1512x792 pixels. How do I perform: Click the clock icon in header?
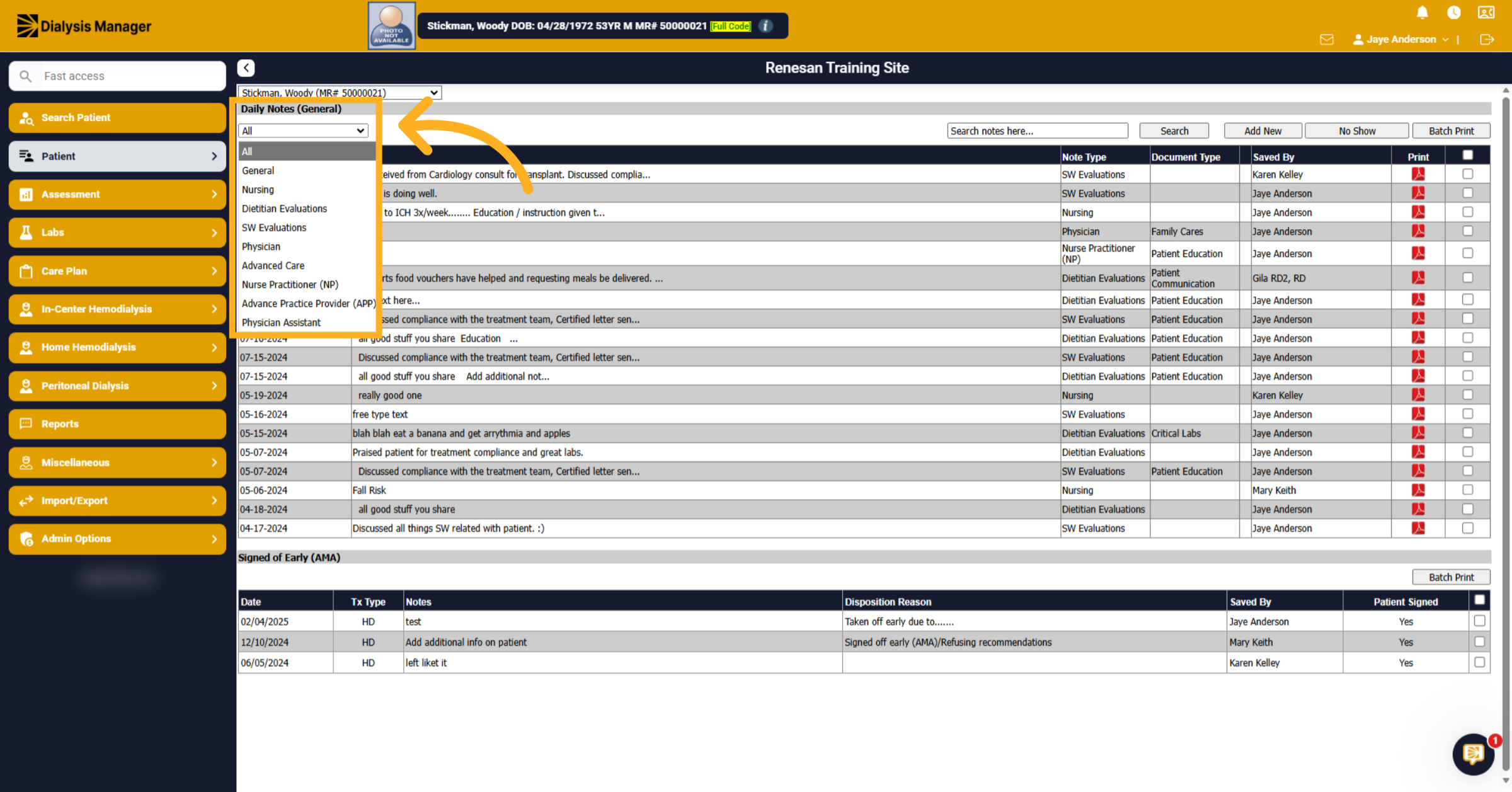coord(1454,13)
